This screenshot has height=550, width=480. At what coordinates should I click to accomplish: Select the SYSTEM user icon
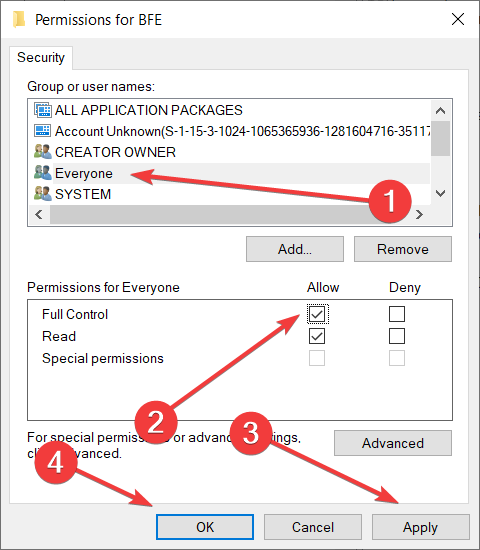coord(43,194)
